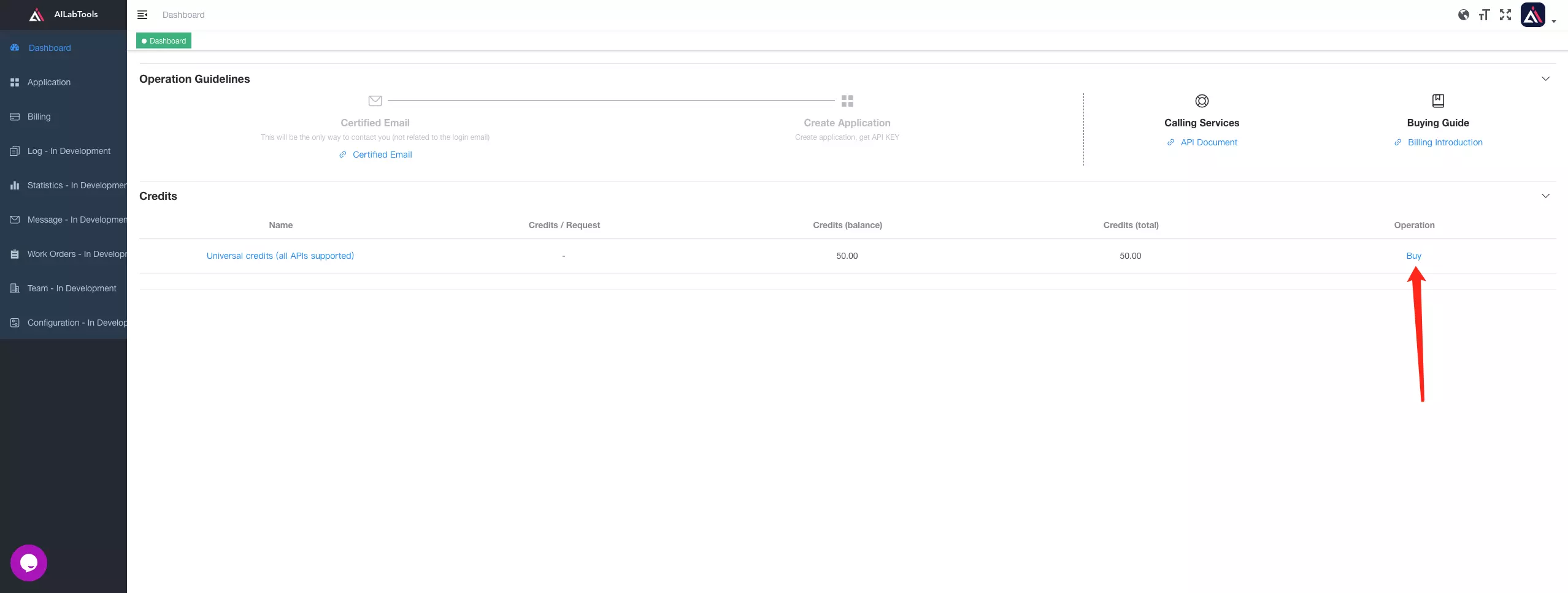Open Configuration menu item in sidebar

[x=63, y=323]
